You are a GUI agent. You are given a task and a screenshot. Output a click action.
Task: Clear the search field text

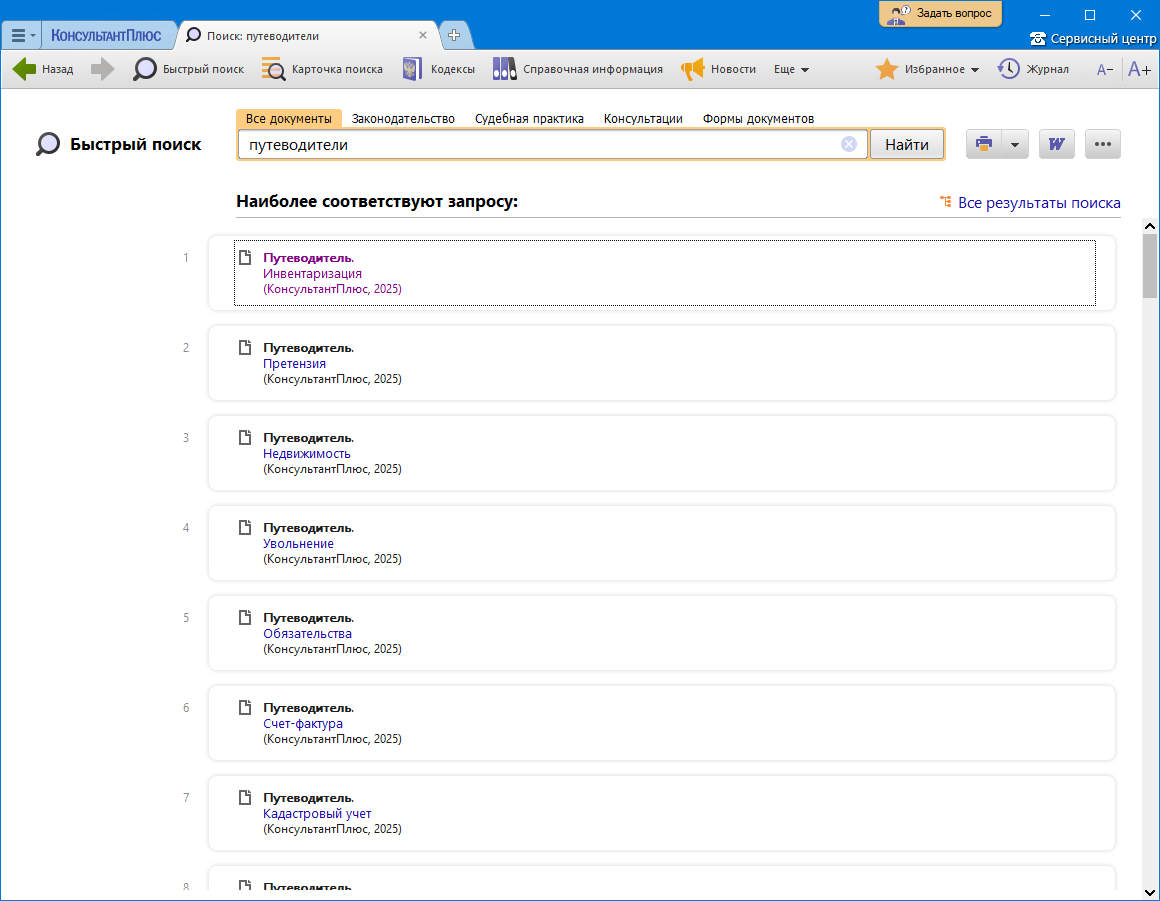(x=849, y=144)
